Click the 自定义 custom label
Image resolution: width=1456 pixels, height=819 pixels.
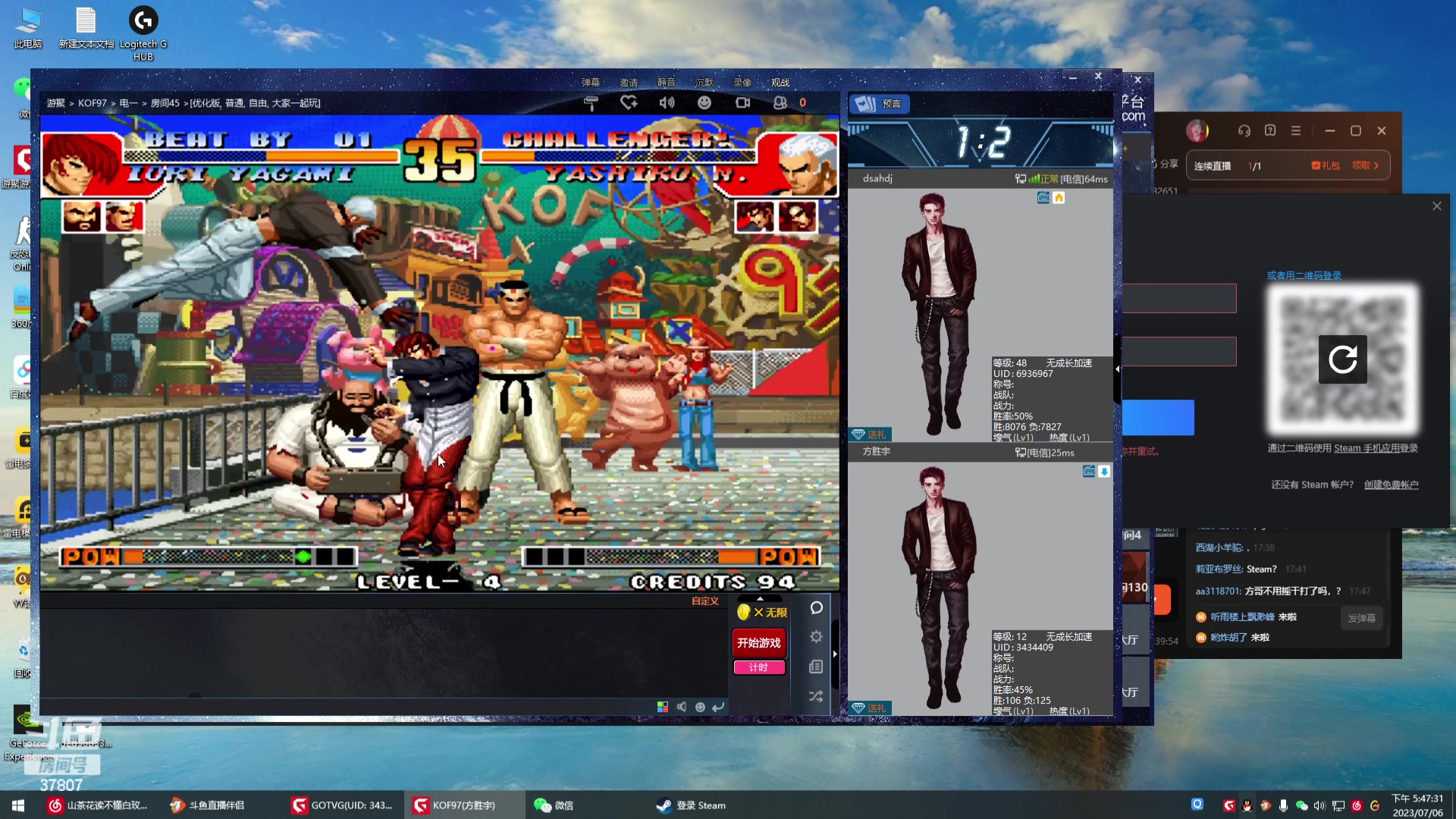tap(704, 601)
